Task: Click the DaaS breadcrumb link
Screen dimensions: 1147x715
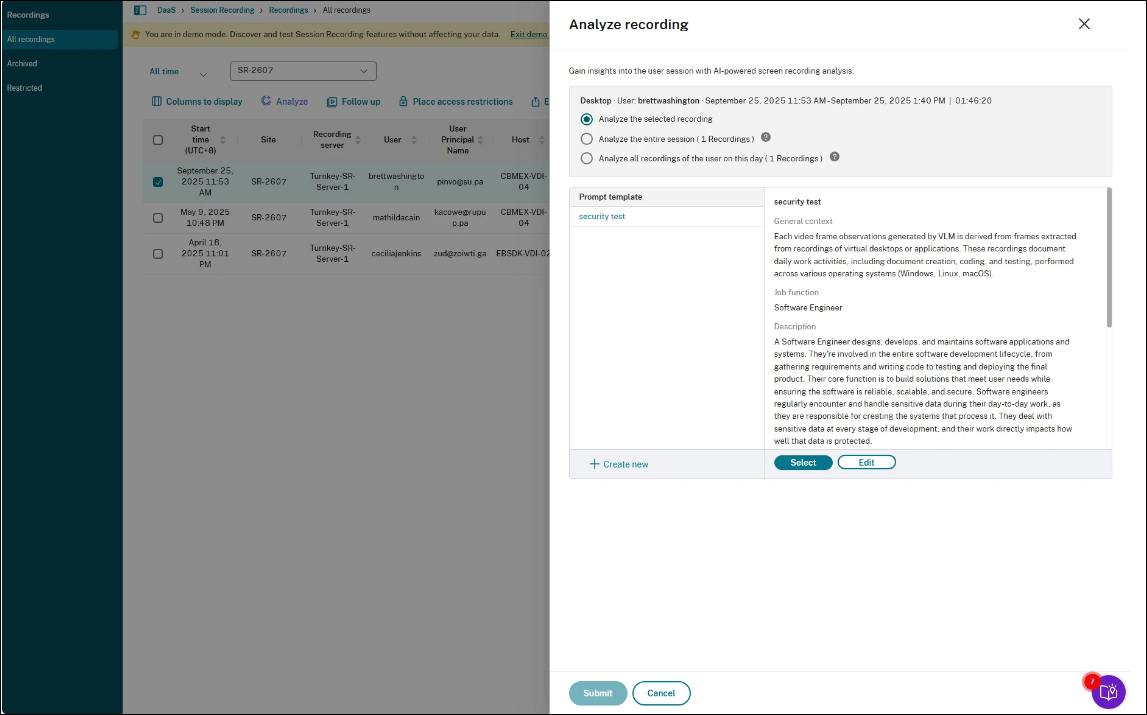Action: tap(166, 10)
